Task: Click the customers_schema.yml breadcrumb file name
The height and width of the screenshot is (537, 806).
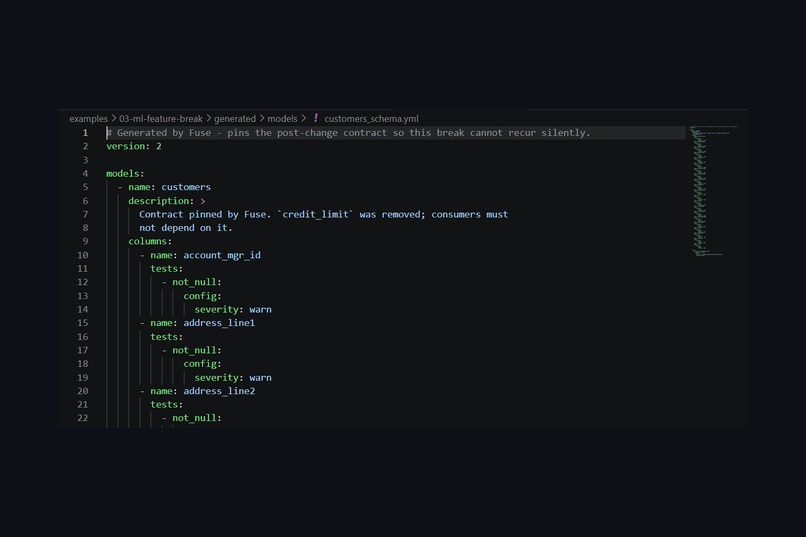Action: pyautogui.click(x=371, y=119)
